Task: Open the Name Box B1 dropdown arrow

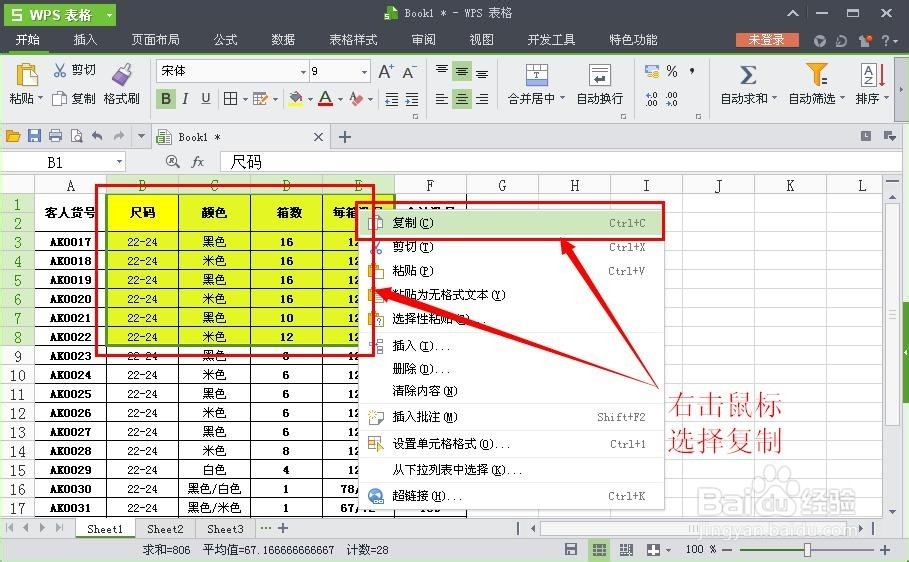Action: [119, 162]
